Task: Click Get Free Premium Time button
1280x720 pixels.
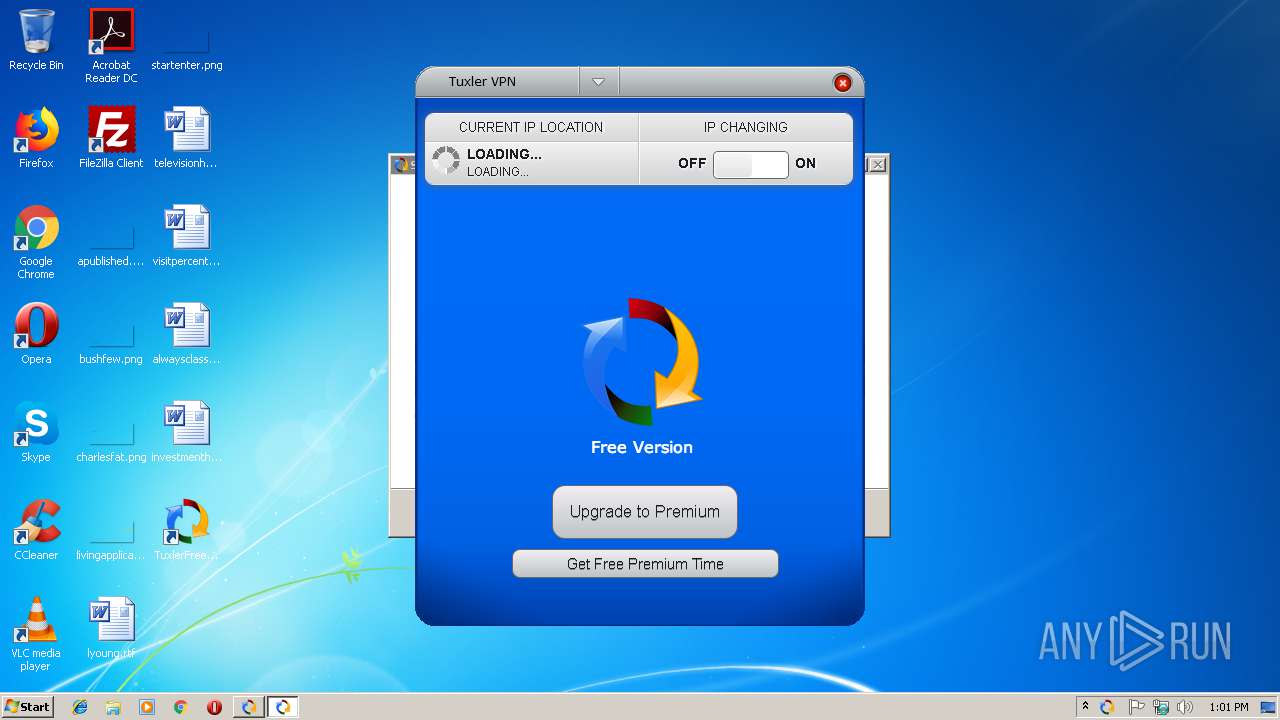Action: pos(645,564)
